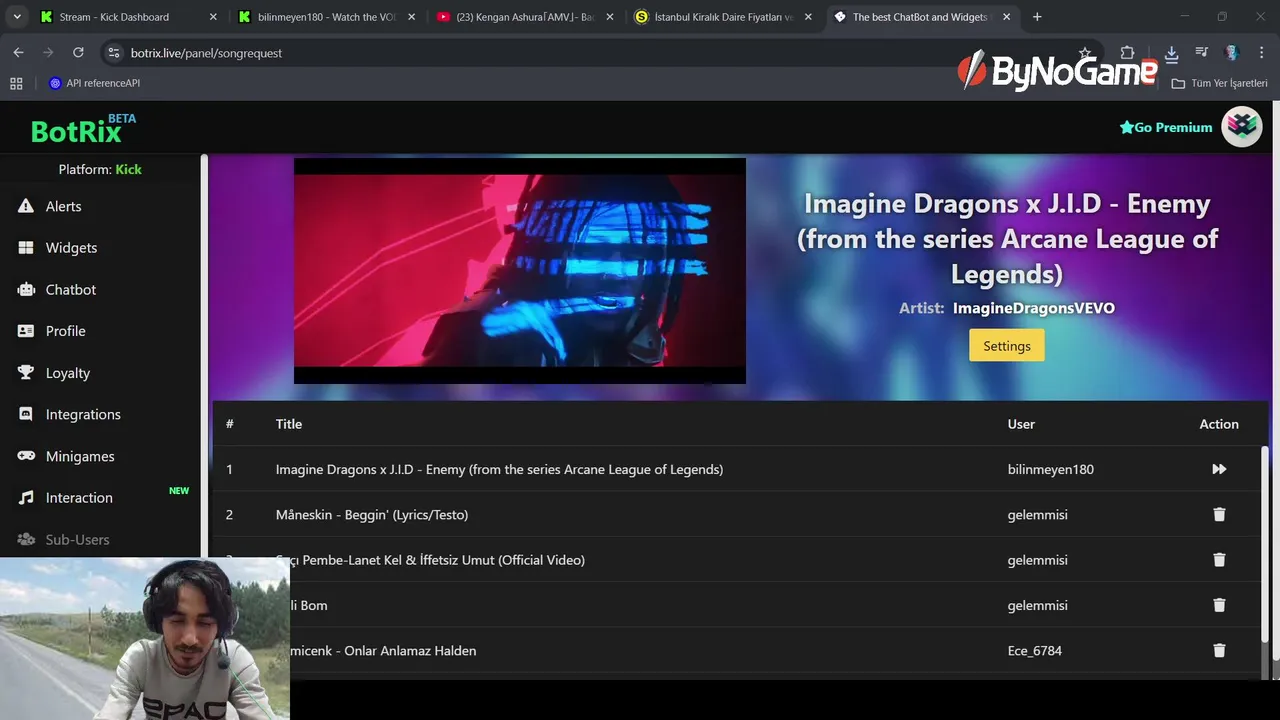Open a new browser tab

point(1037,17)
